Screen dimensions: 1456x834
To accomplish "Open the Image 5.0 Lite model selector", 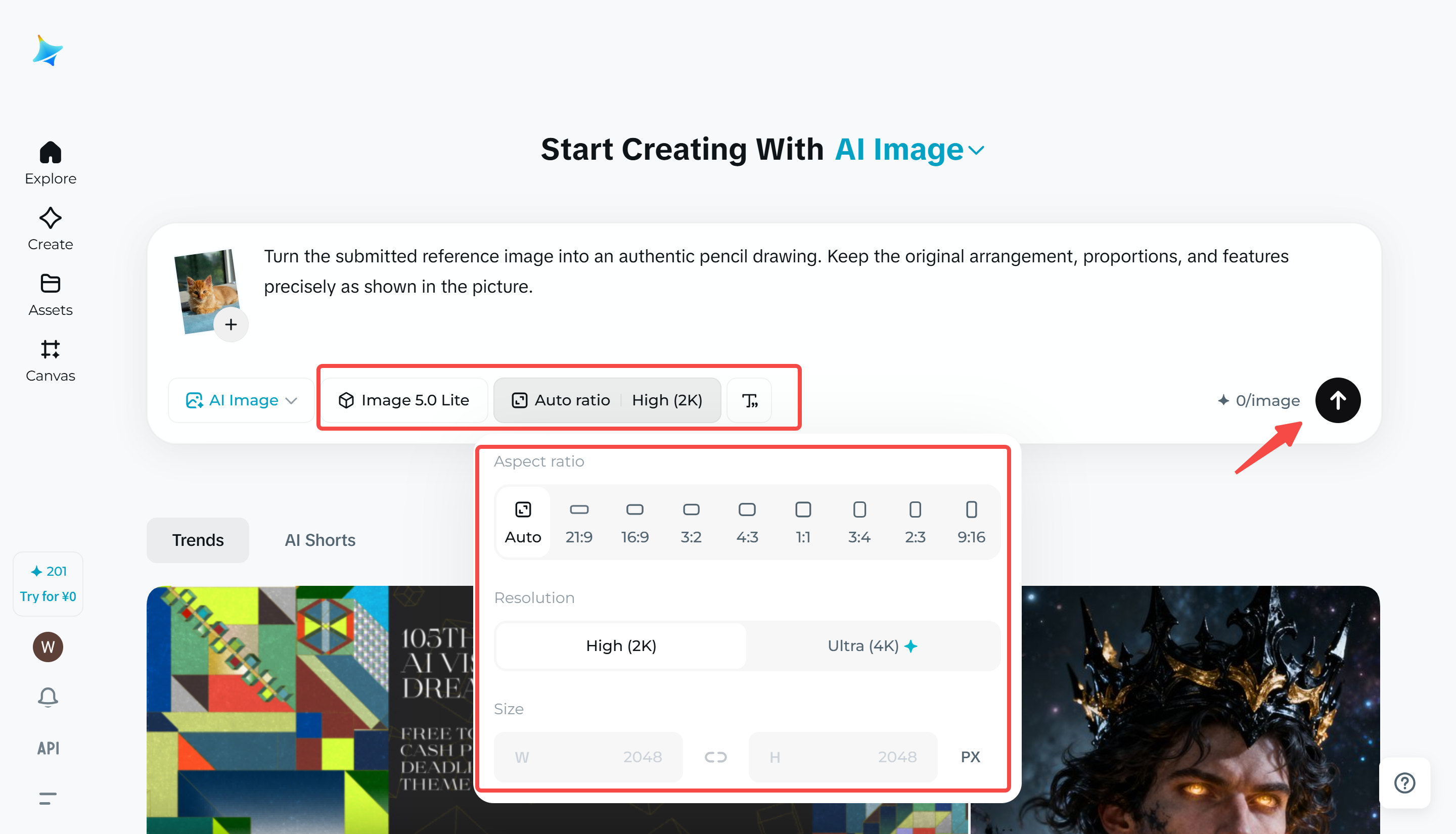I will tap(404, 400).
